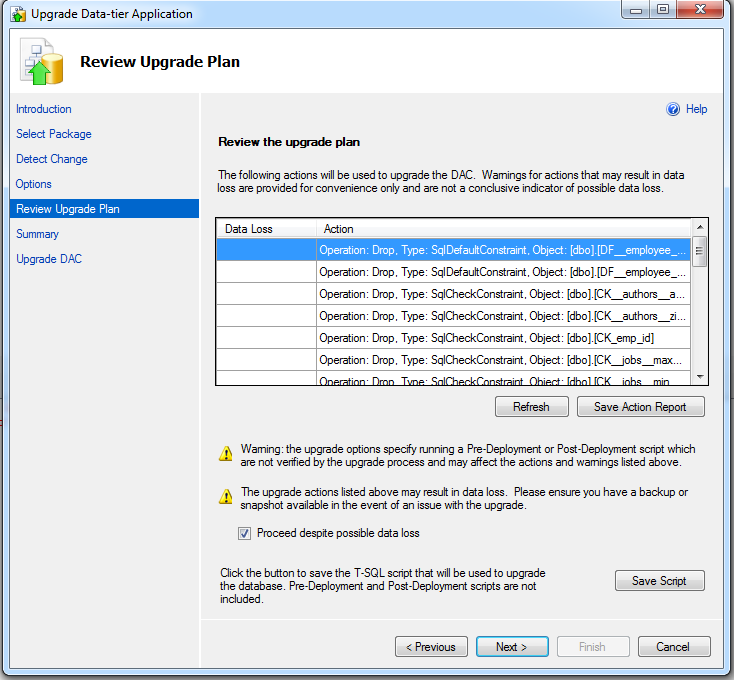Screen dimensions: 734x680
Task: Go to the Introduction step
Action: click(x=44, y=109)
